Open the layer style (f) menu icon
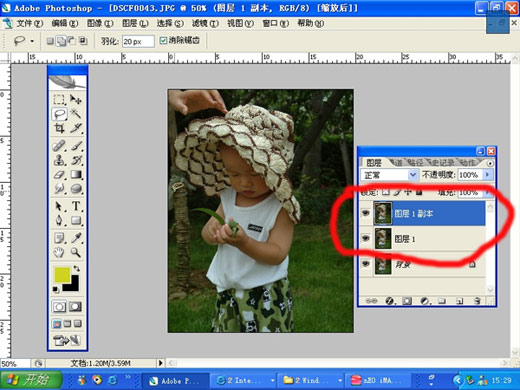The width and height of the screenshot is (520, 390). [x=390, y=301]
